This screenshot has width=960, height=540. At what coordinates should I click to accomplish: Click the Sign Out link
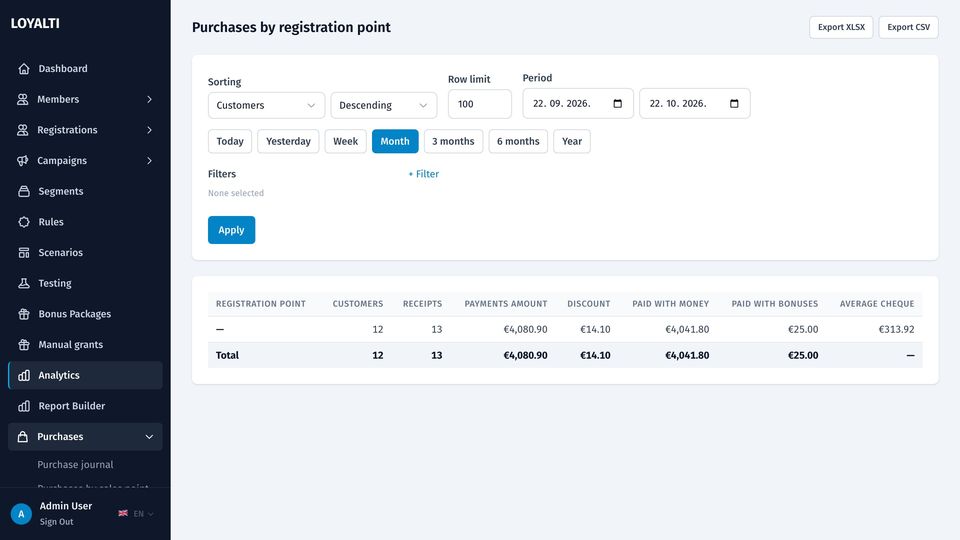click(x=56, y=522)
